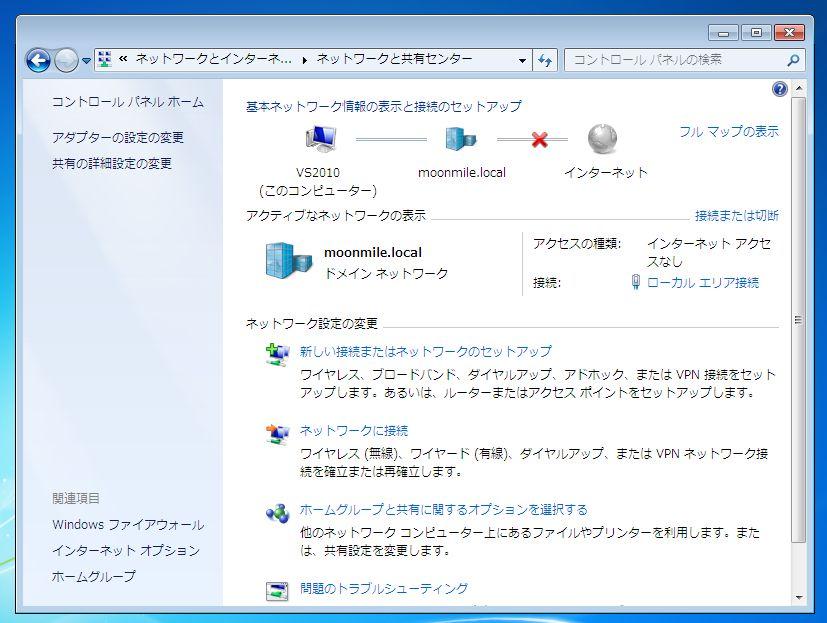Click the コントロール パネルの検索 search field

coord(675,60)
